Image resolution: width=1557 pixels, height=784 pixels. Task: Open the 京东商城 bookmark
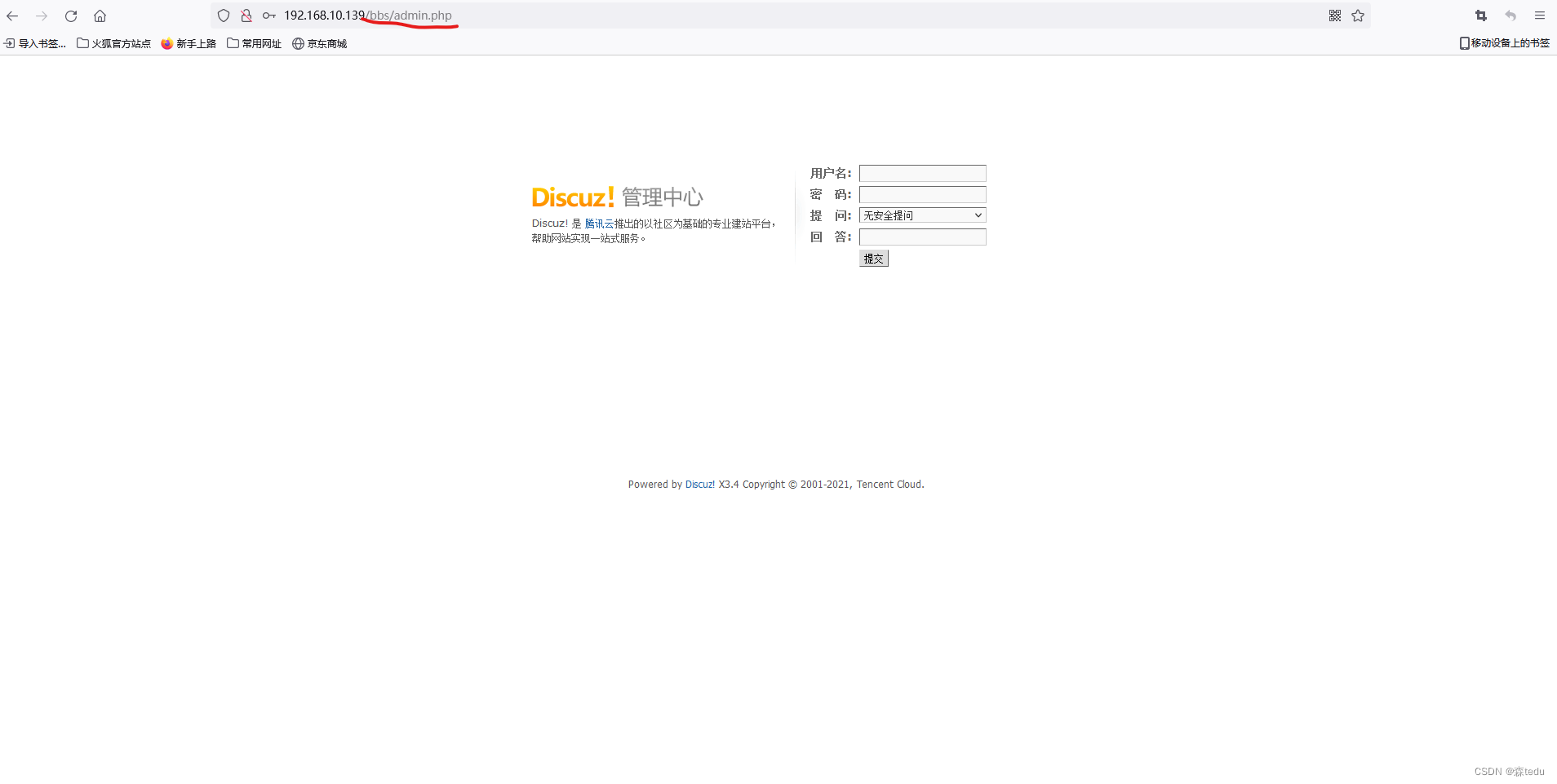(x=320, y=43)
